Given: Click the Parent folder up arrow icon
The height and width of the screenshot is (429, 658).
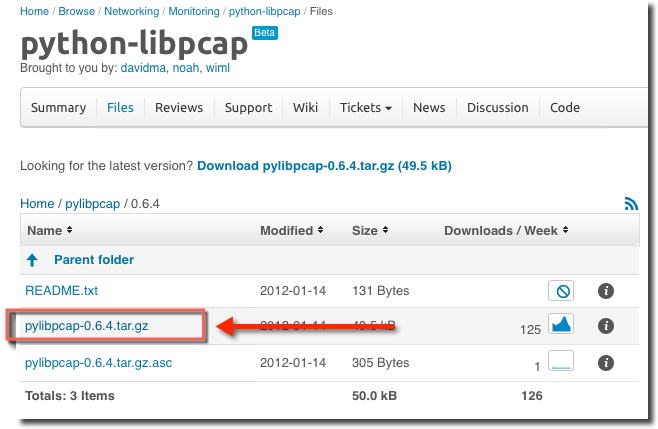Looking at the screenshot, I should tap(32, 260).
